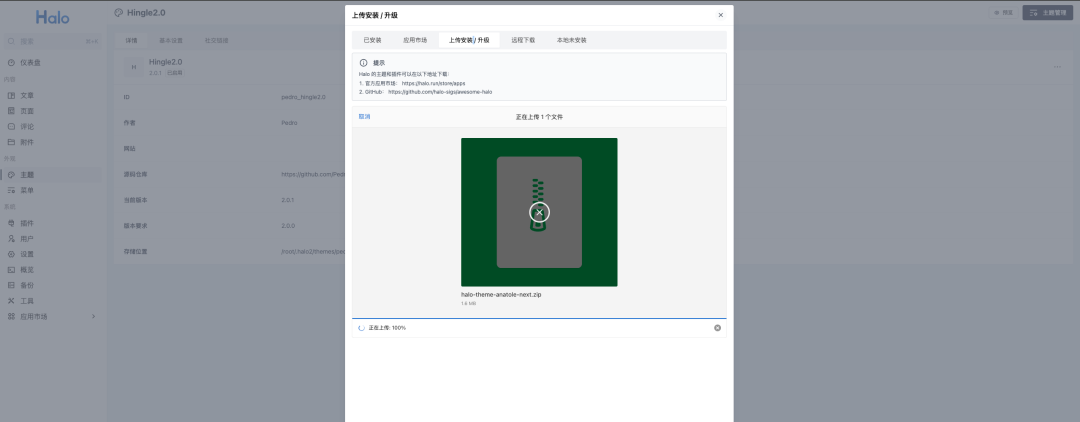Click the pedro_hingle2.0 ID value

point(304,97)
